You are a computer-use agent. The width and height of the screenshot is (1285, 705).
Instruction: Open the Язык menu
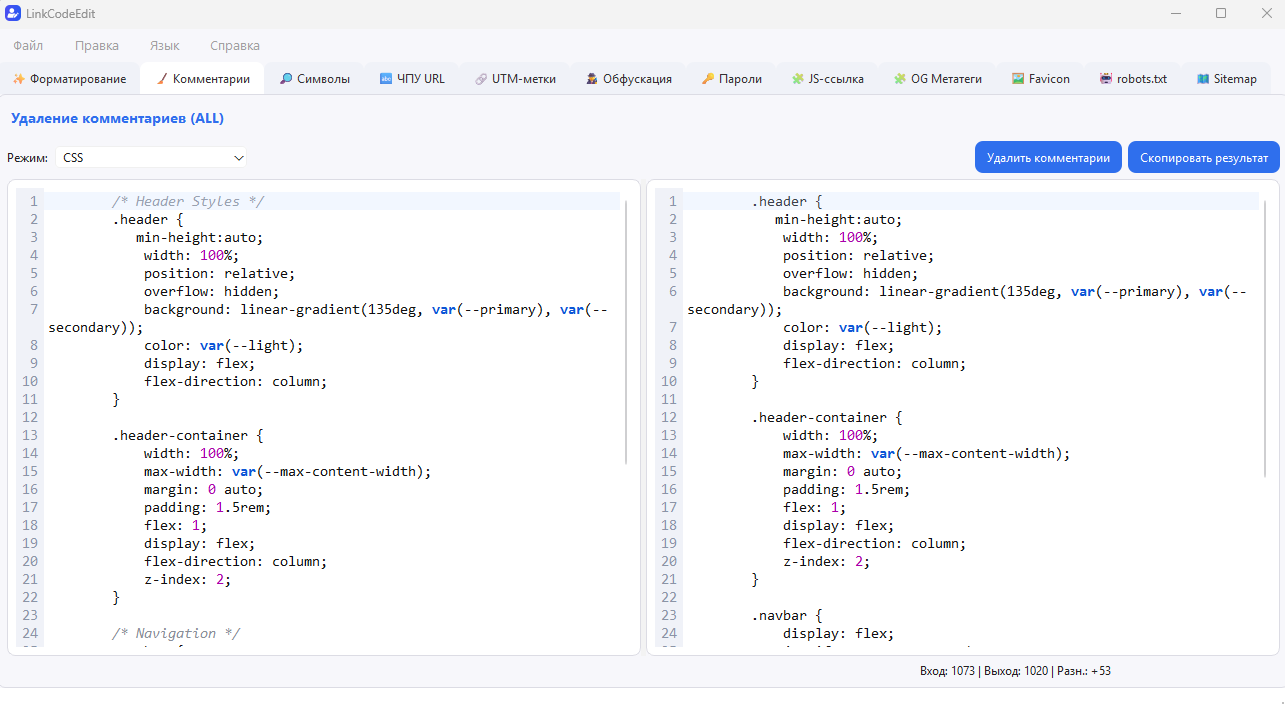[165, 45]
